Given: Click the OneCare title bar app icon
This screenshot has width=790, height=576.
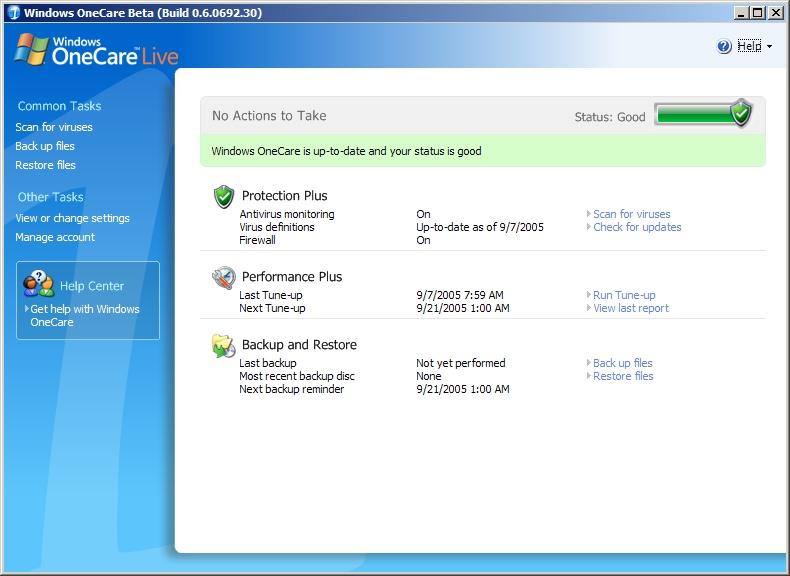Looking at the screenshot, I should [x=14, y=13].
